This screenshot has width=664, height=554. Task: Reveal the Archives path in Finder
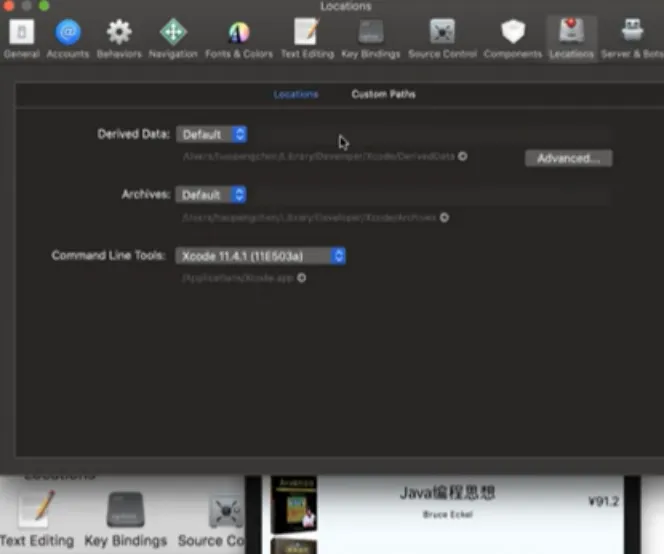coord(444,217)
